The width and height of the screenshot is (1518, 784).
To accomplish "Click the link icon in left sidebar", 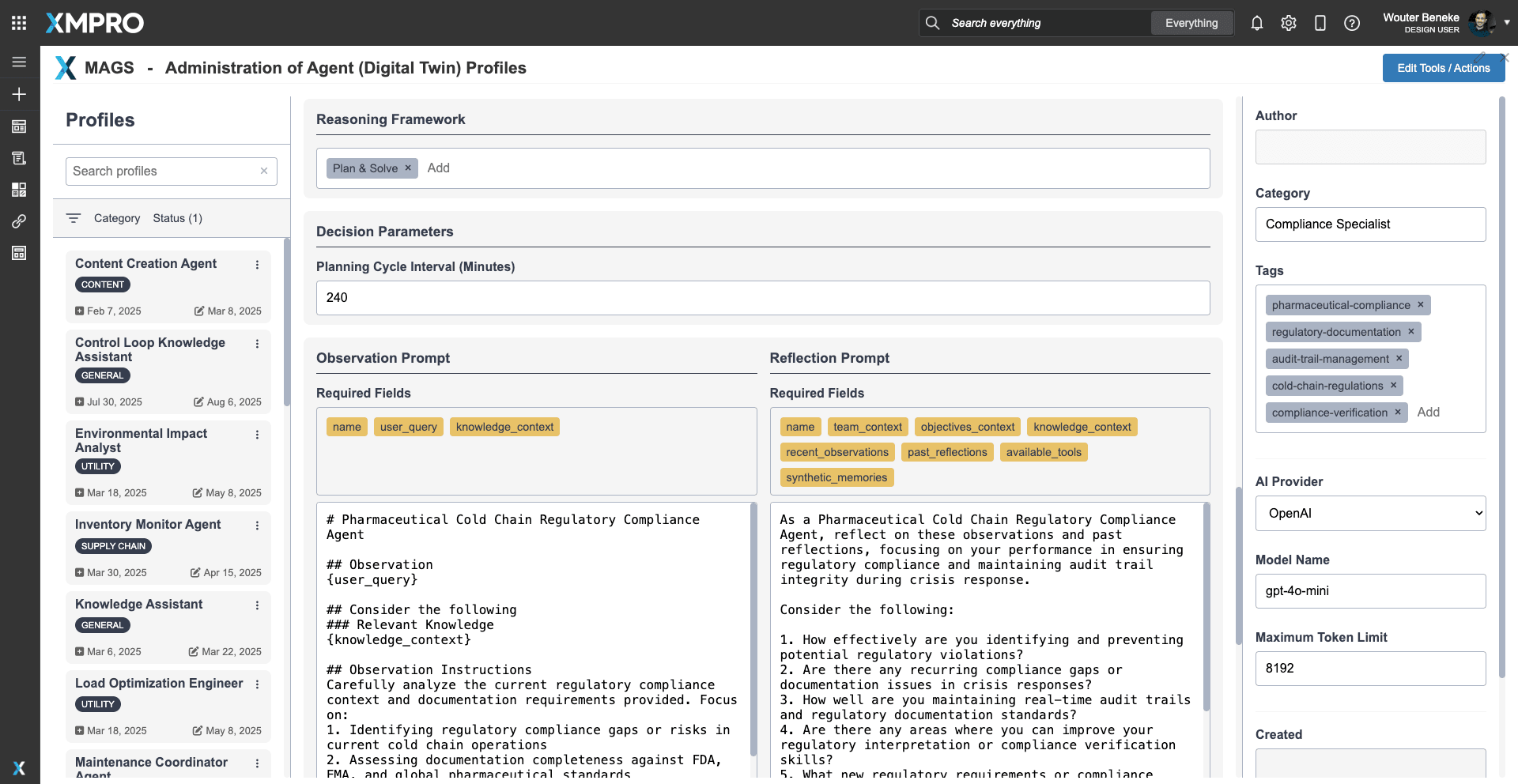I will (x=19, y=221).
